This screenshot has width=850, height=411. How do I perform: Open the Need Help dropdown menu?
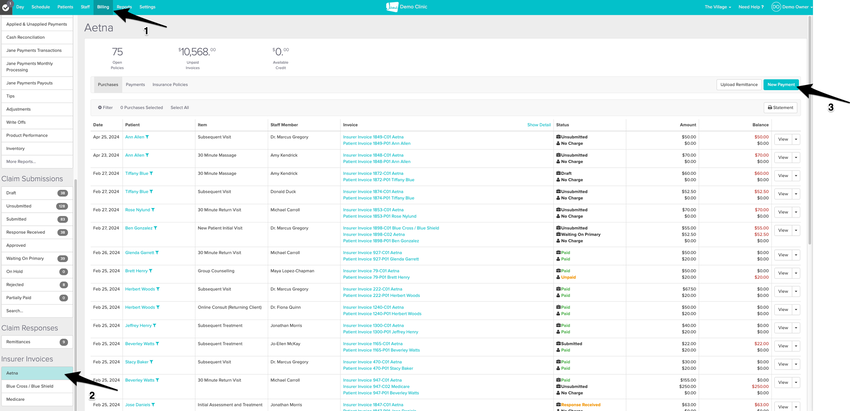[752, 6]
